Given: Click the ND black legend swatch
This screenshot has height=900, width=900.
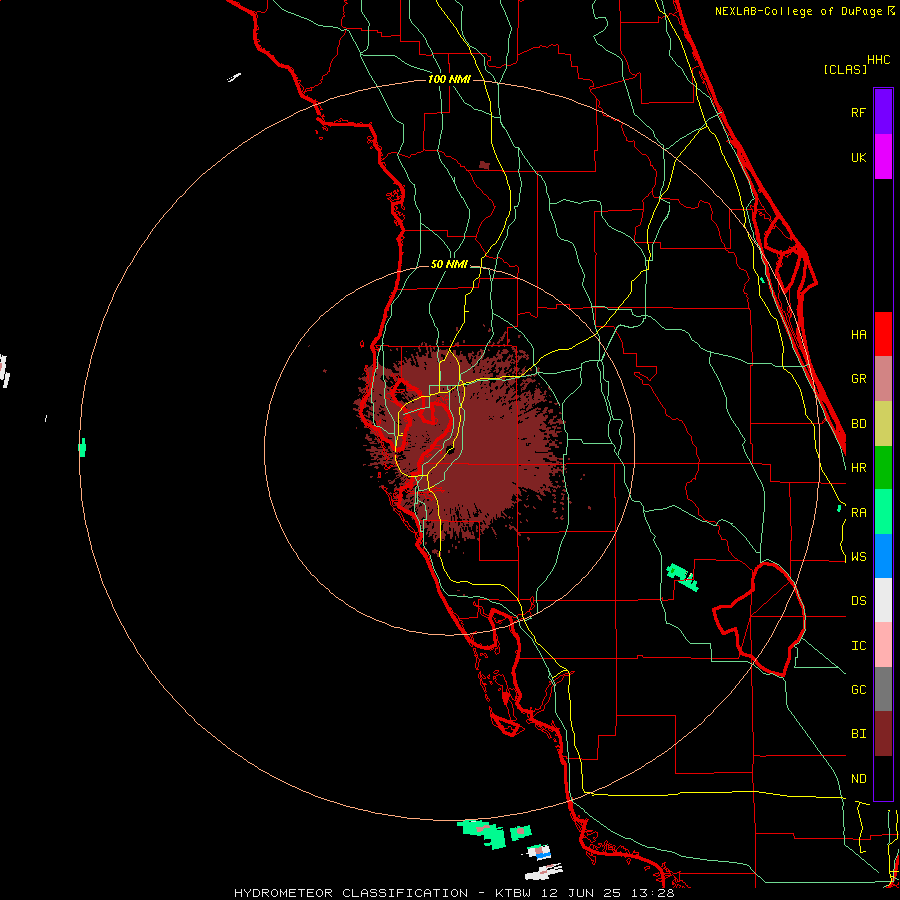Looking at the screenshot, I should tap(883, 778).
